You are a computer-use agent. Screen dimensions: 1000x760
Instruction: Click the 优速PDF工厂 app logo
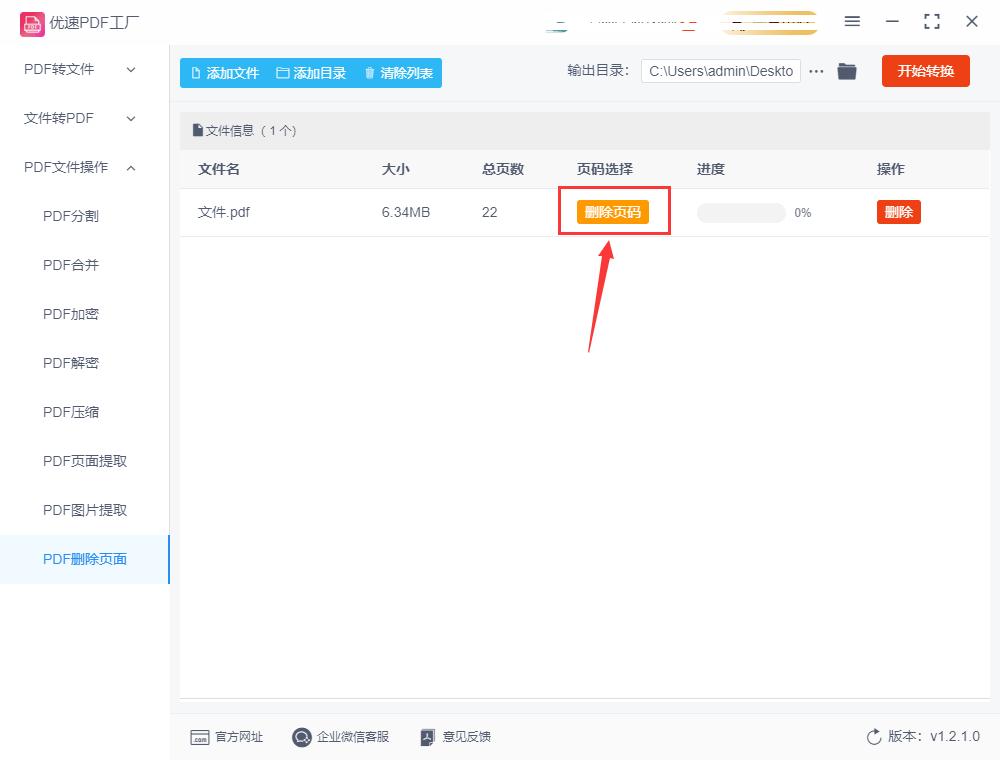32,21
